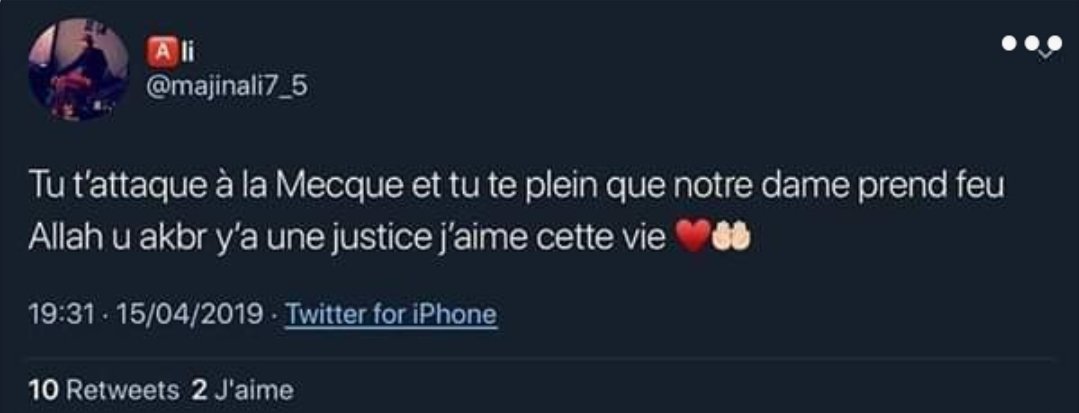This screenshot has height=413, width=1079.
Task: Click the 19:31 timestamp
Action: [x=60, y=315]
